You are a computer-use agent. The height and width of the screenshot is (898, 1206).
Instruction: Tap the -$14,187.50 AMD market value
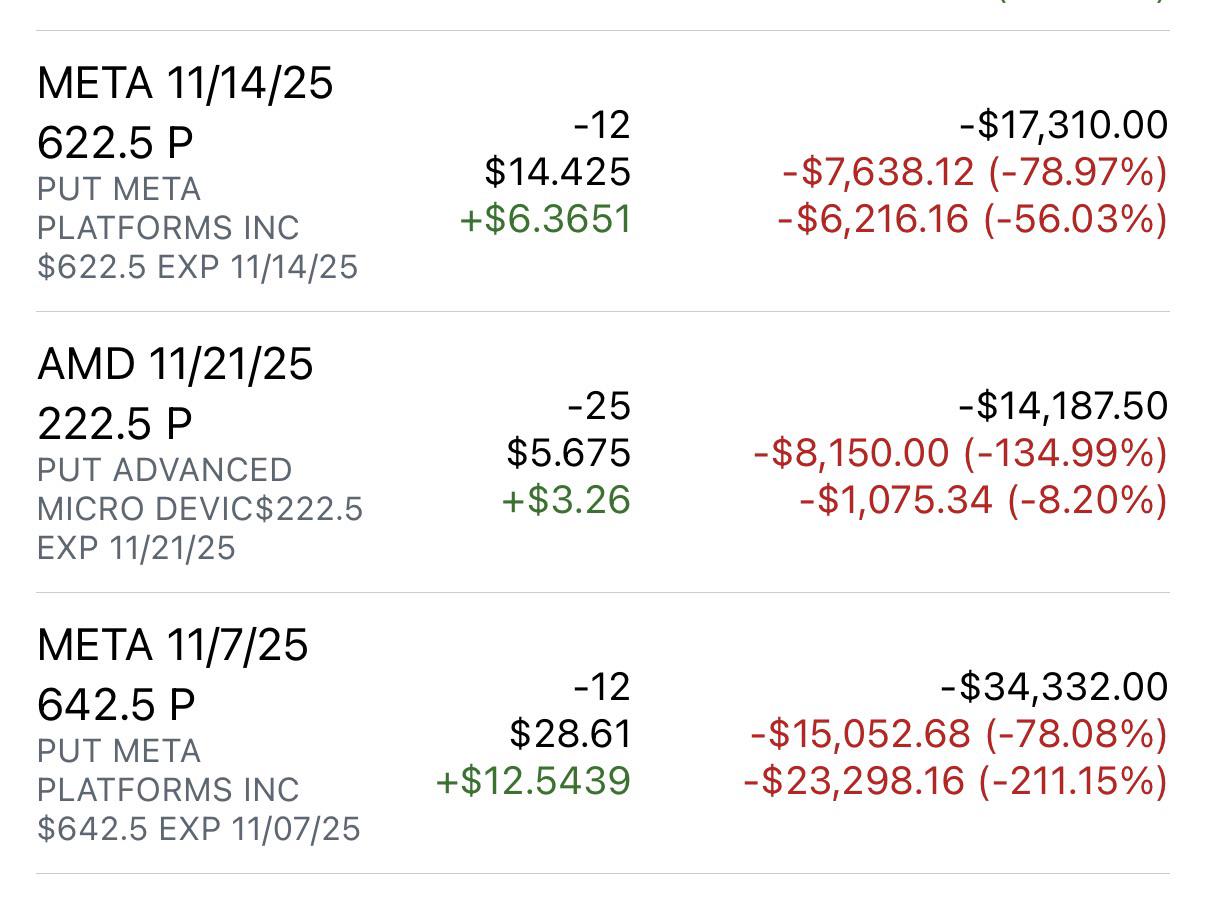(1062, 406)
